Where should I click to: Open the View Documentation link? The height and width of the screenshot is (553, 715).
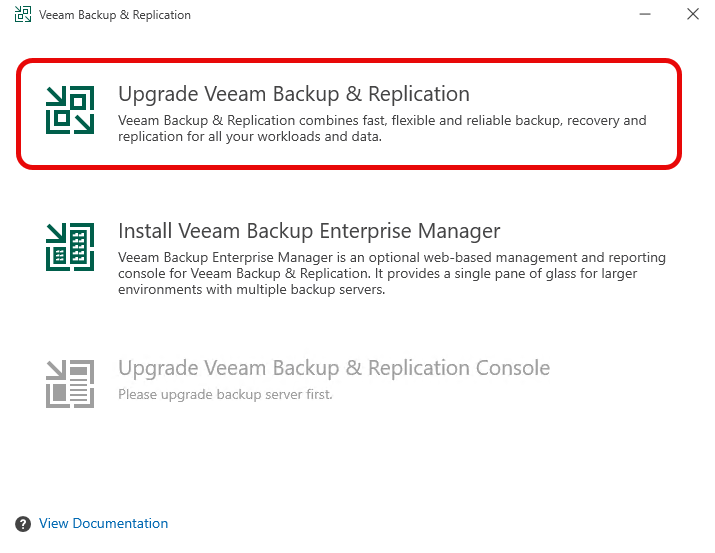click(103, 524)
